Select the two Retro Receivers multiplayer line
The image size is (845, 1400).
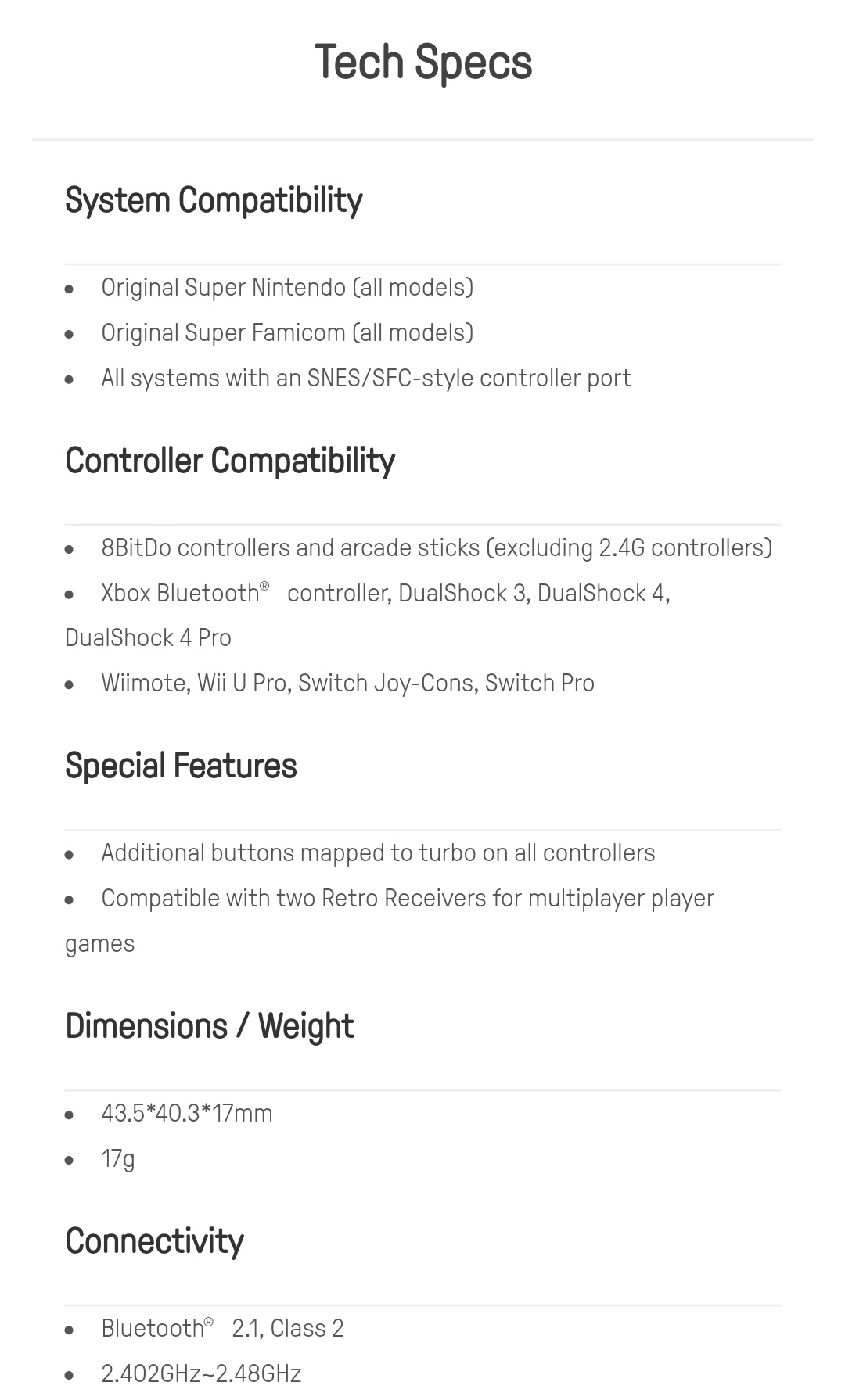[390, 921]
